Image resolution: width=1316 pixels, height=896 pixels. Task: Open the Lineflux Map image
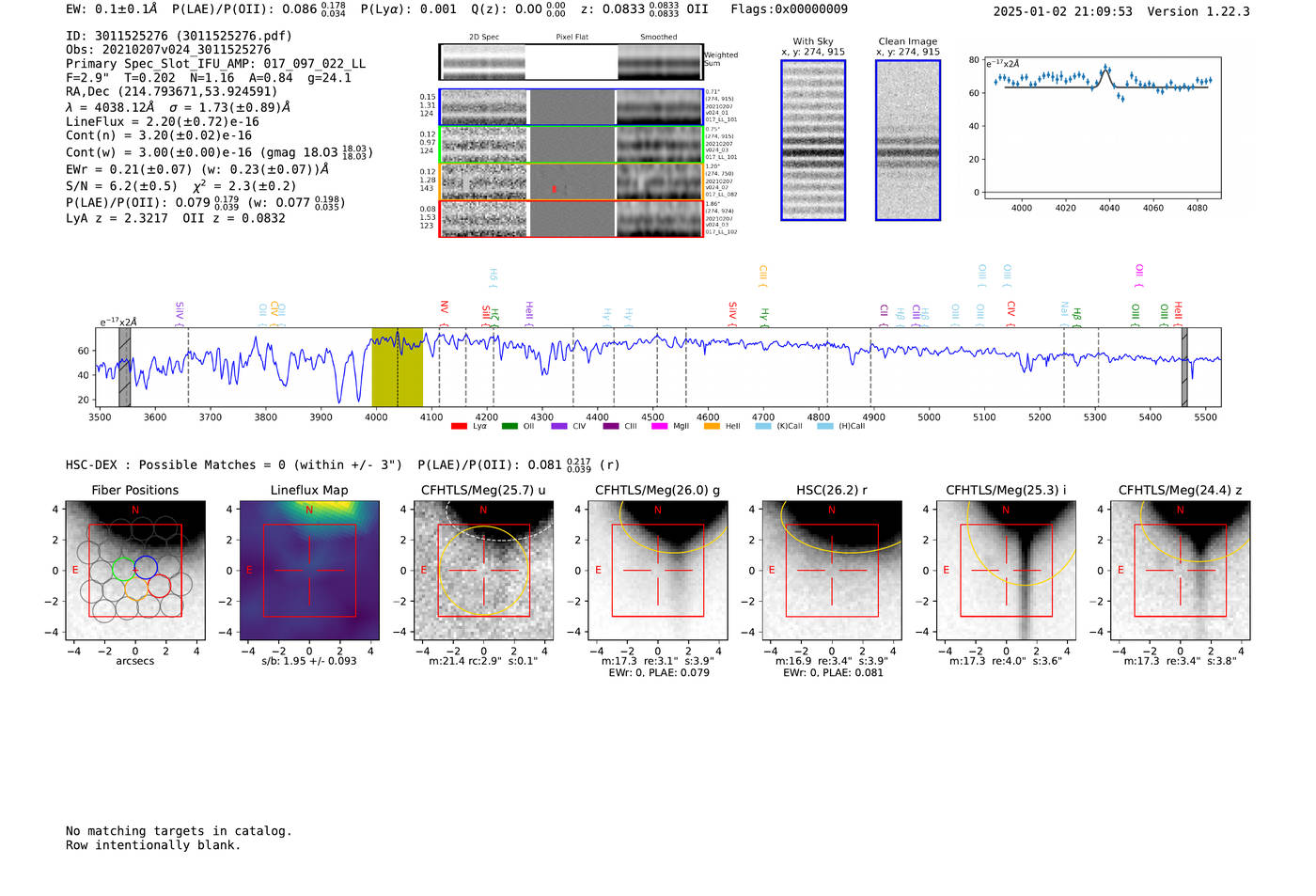coord(309,571)
